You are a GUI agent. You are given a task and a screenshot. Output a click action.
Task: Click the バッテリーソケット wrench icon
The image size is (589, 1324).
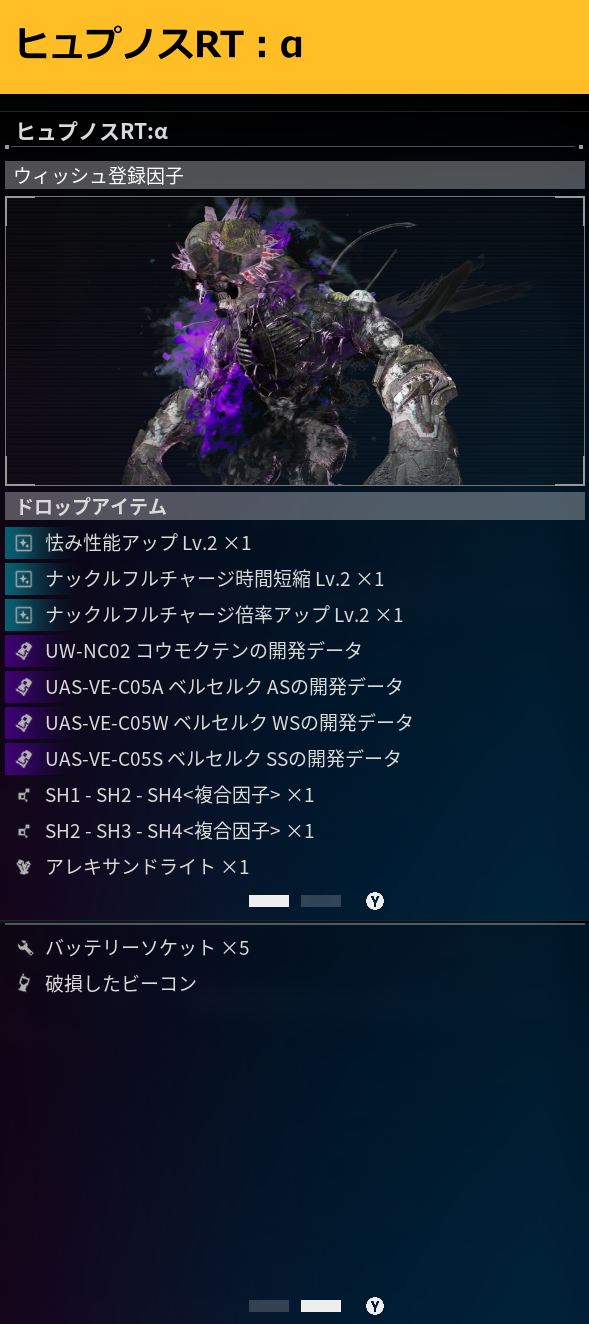coord(24,947)
